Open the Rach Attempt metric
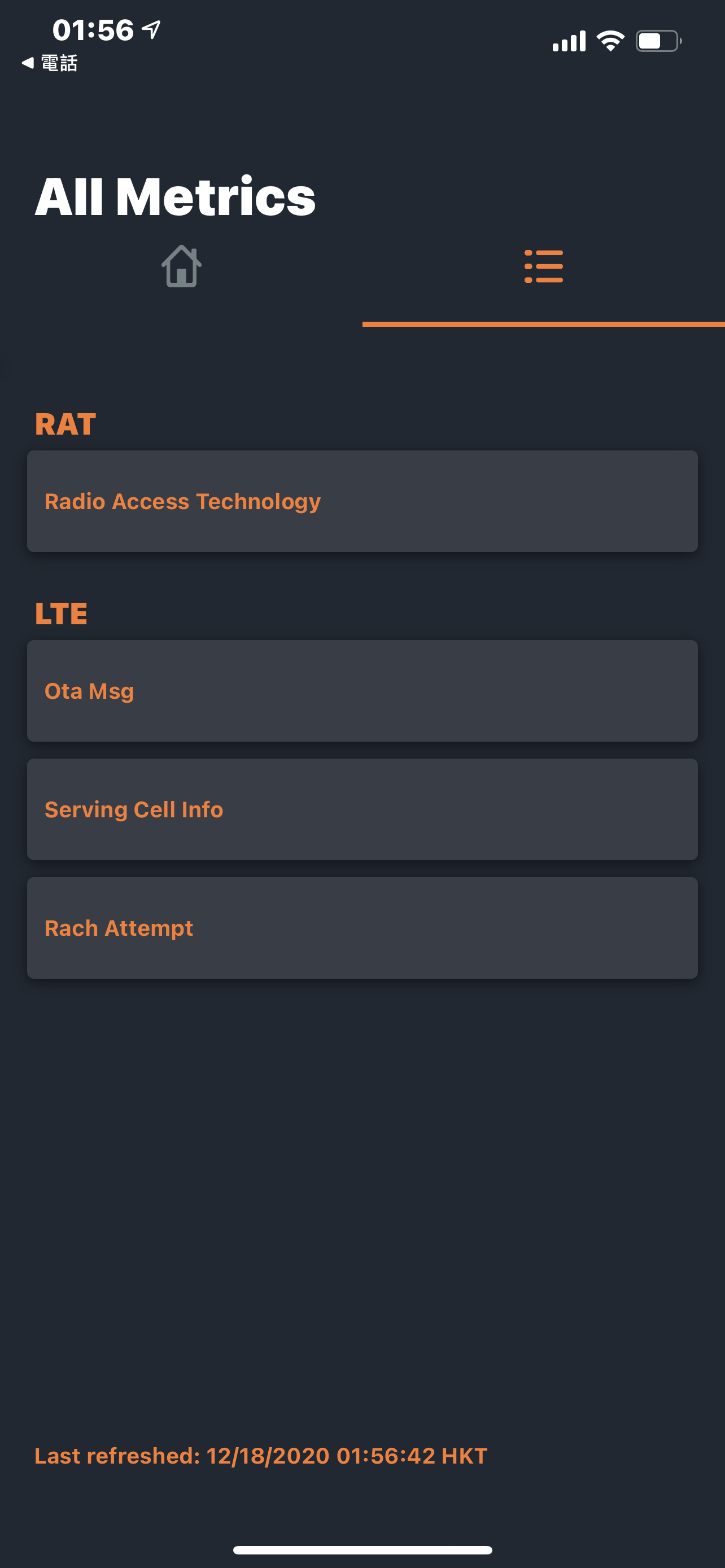Image resolution: width=725 pixels, height=1568 pixels. pos(362,928)
